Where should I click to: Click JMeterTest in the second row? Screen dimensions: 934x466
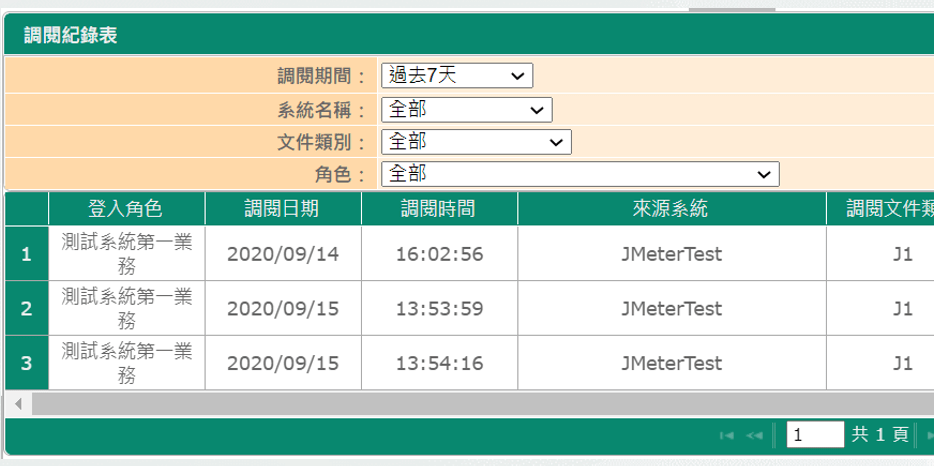pyautogui.click(x=671, y=308)
